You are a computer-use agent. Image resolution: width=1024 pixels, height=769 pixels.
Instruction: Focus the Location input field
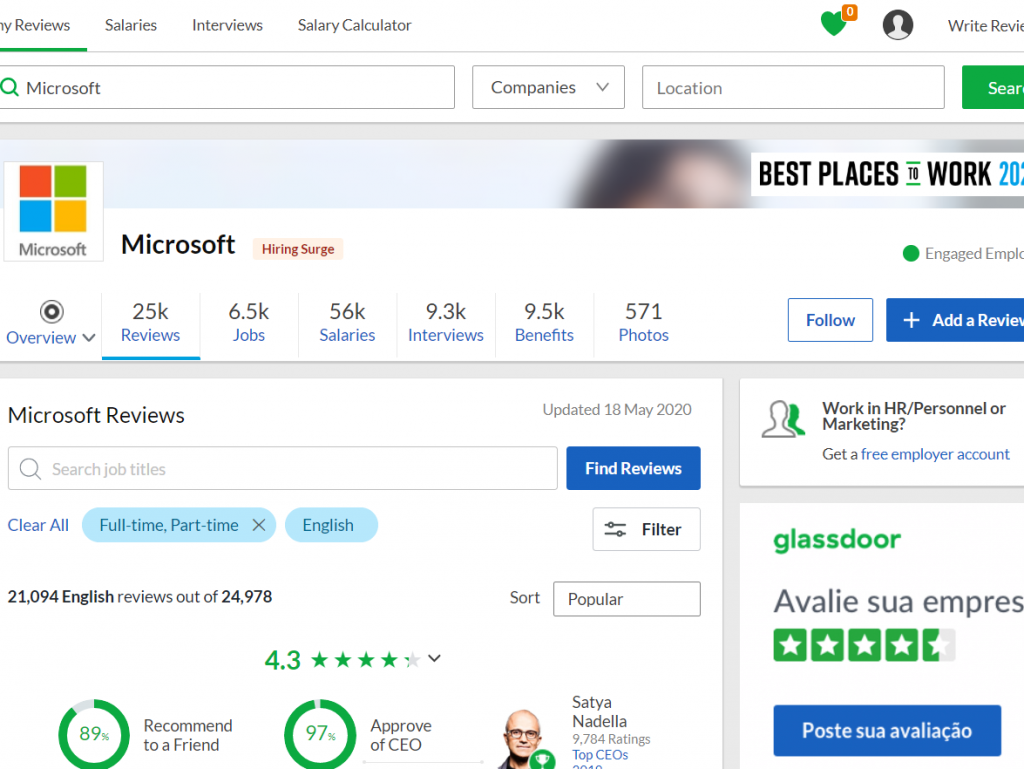coord(793,87)
